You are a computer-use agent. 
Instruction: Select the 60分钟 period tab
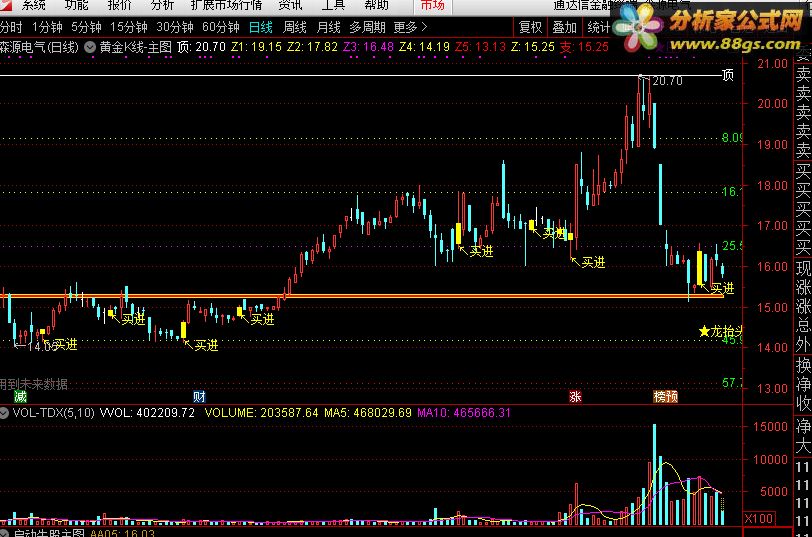click(221, 27)
